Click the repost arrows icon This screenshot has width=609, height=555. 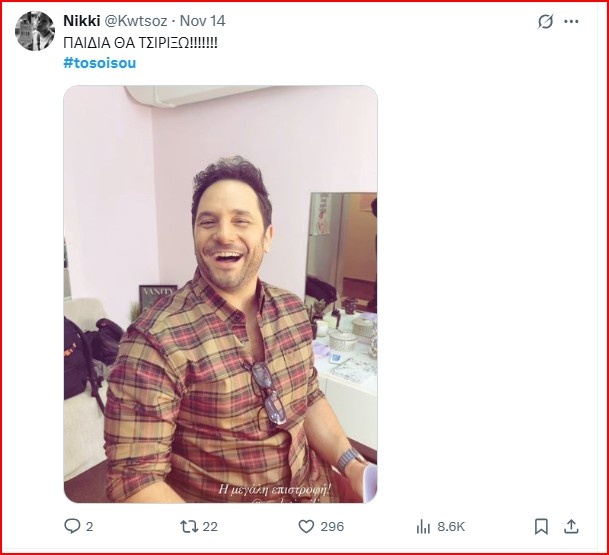[x=187, y=526]
